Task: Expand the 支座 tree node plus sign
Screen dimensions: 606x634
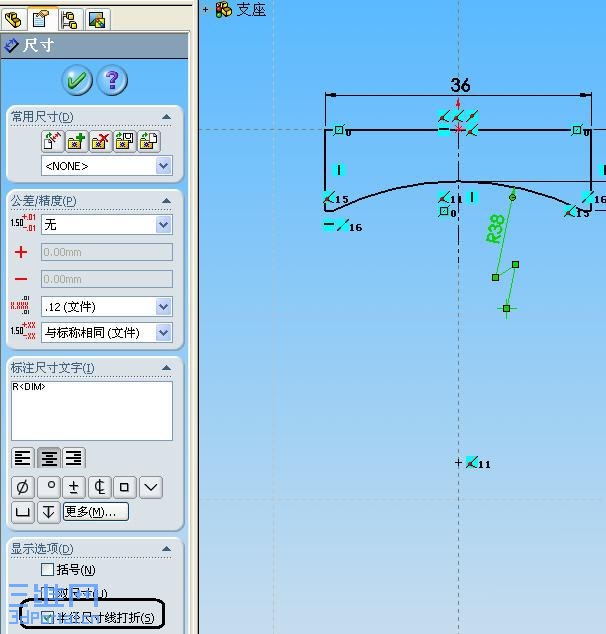Action: tap(205, 9)
